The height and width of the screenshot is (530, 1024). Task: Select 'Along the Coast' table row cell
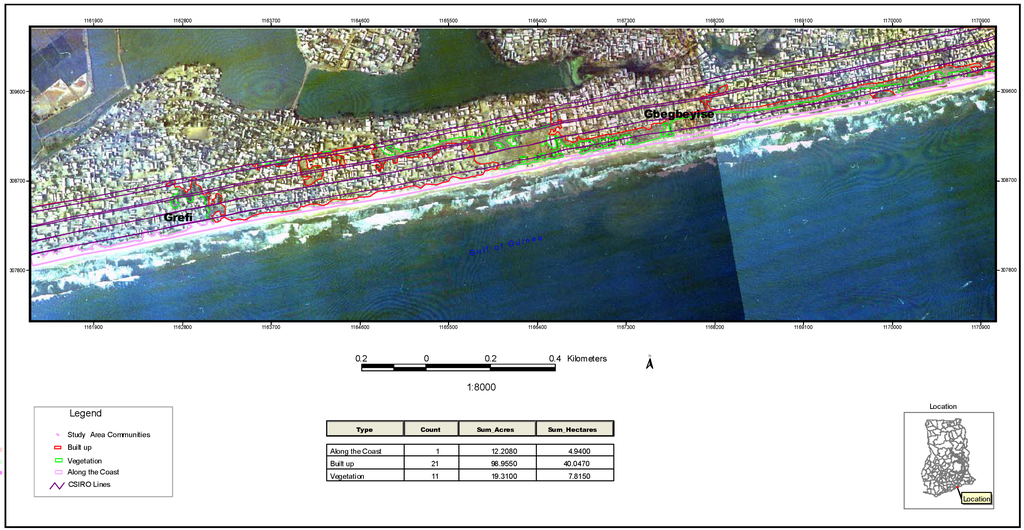pyautogui.click(x=365, y=450)
